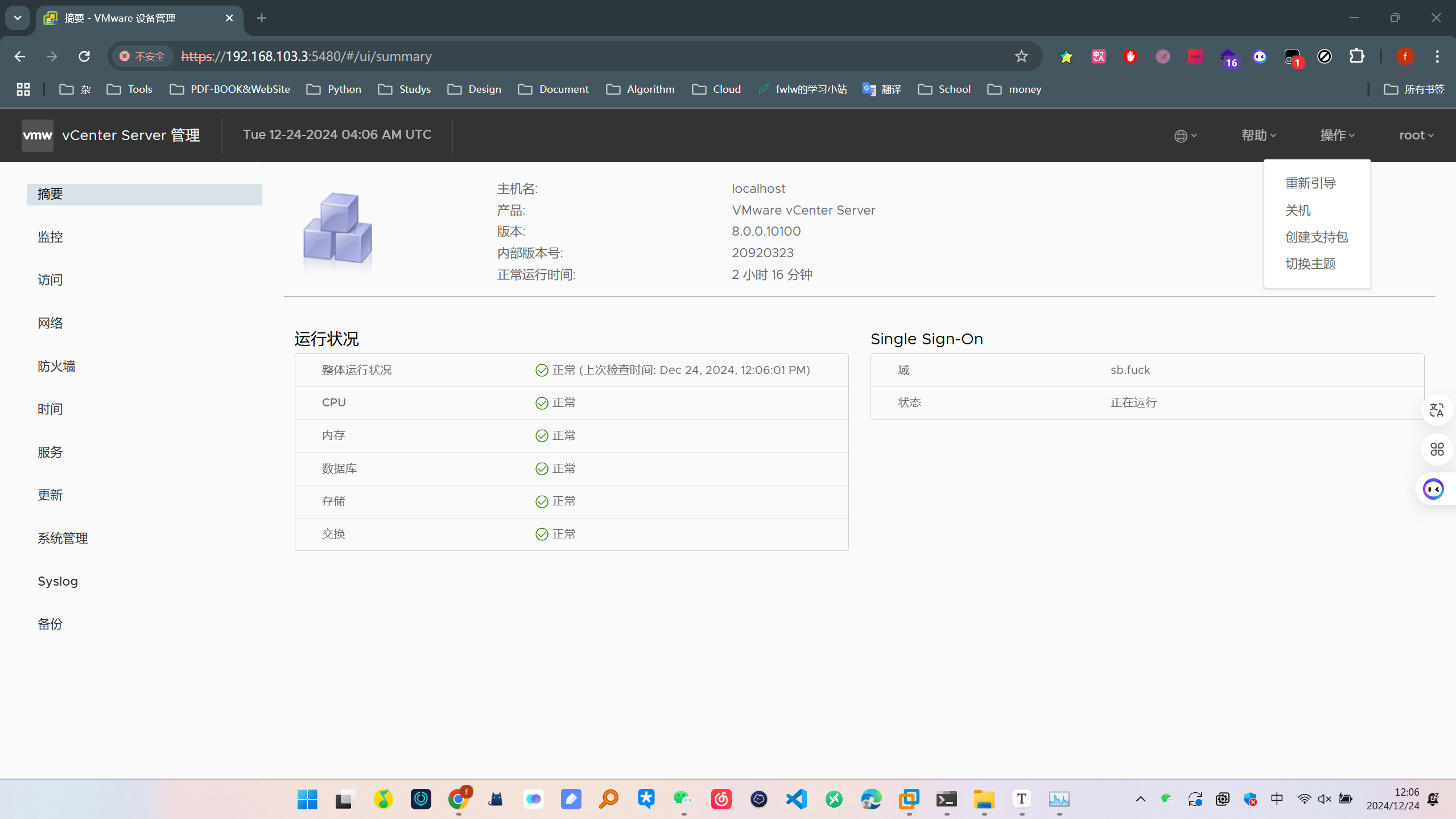The height and width of the screenshot is (819, 1456).
Task: Open the 摘要 summary sidebar item
Action: (x=144, y=194)
